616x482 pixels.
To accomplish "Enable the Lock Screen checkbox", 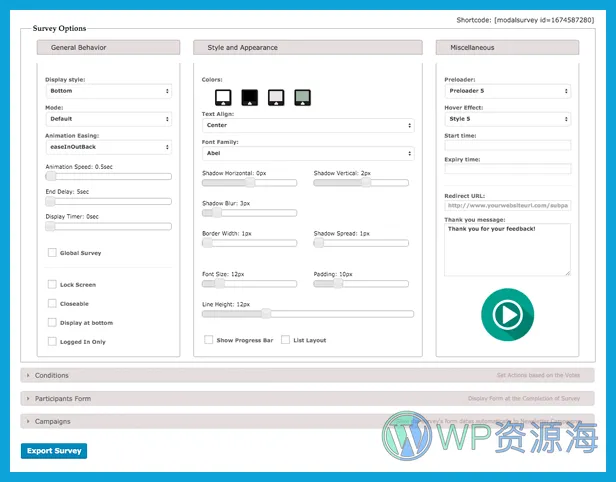I will [x=52, y=284].
